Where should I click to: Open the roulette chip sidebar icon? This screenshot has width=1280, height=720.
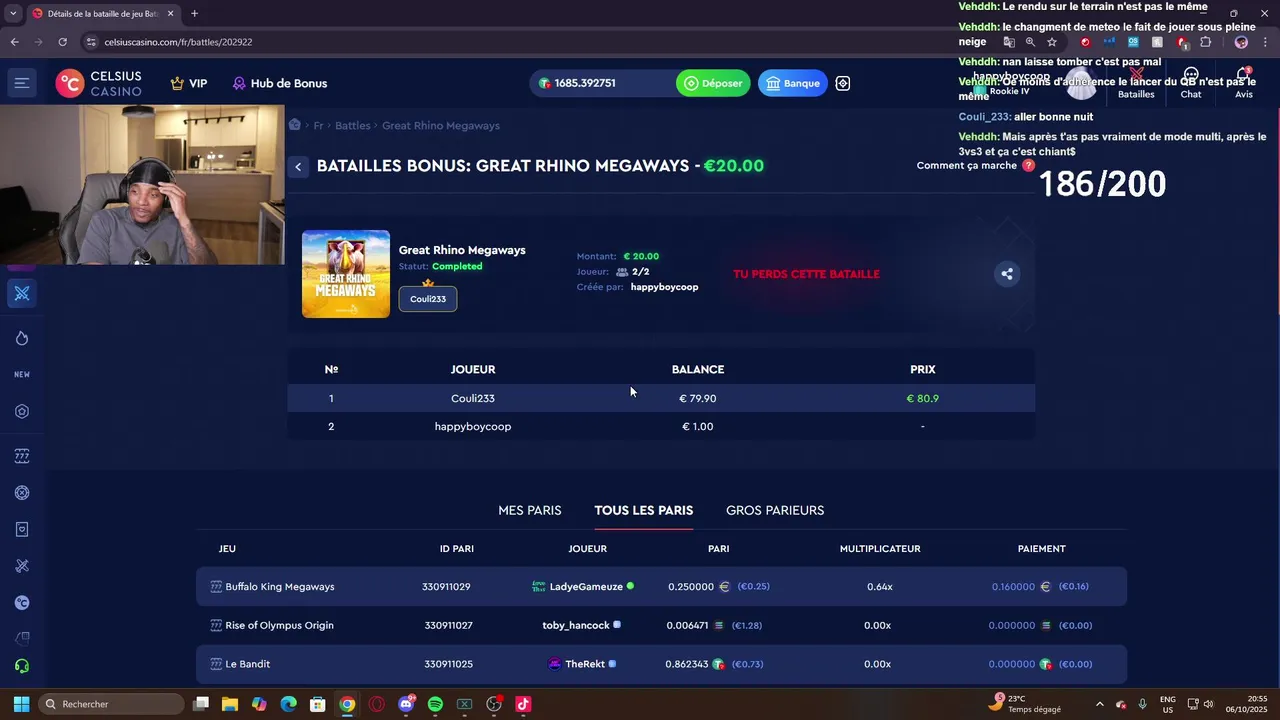pos(22,493)
